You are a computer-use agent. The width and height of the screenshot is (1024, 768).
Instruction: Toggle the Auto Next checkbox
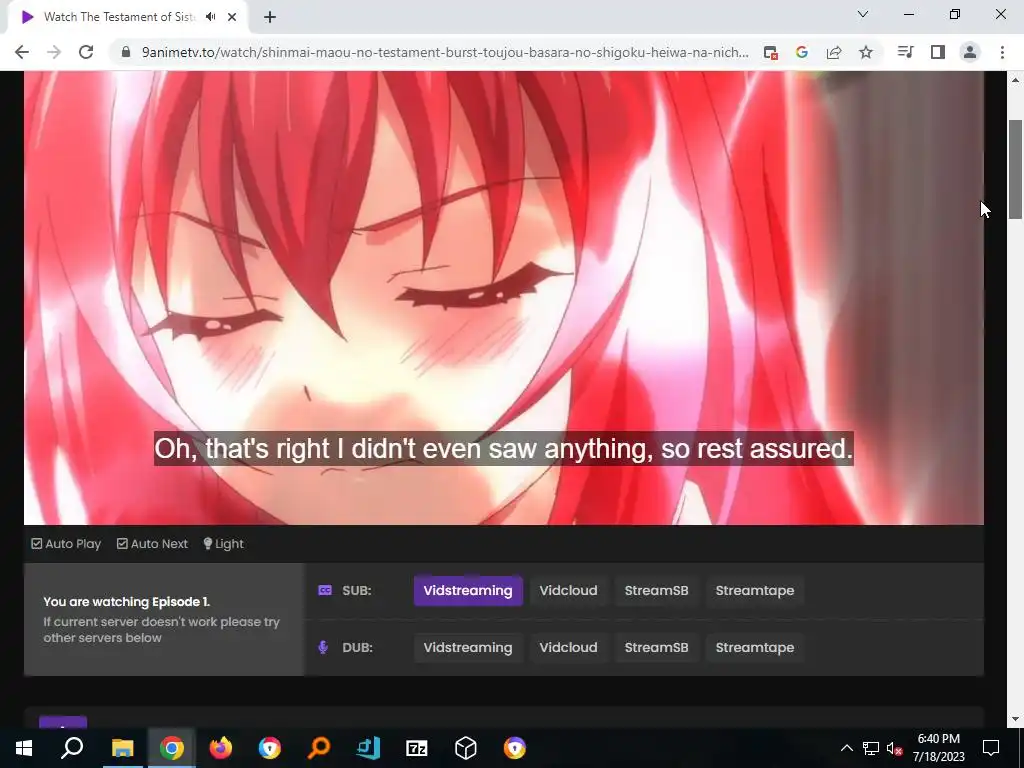152,544
